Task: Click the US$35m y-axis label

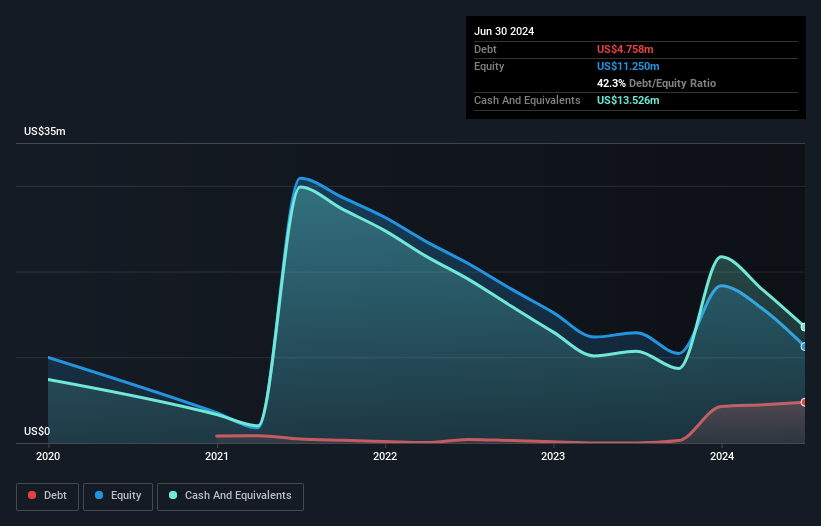Action: 45,131
